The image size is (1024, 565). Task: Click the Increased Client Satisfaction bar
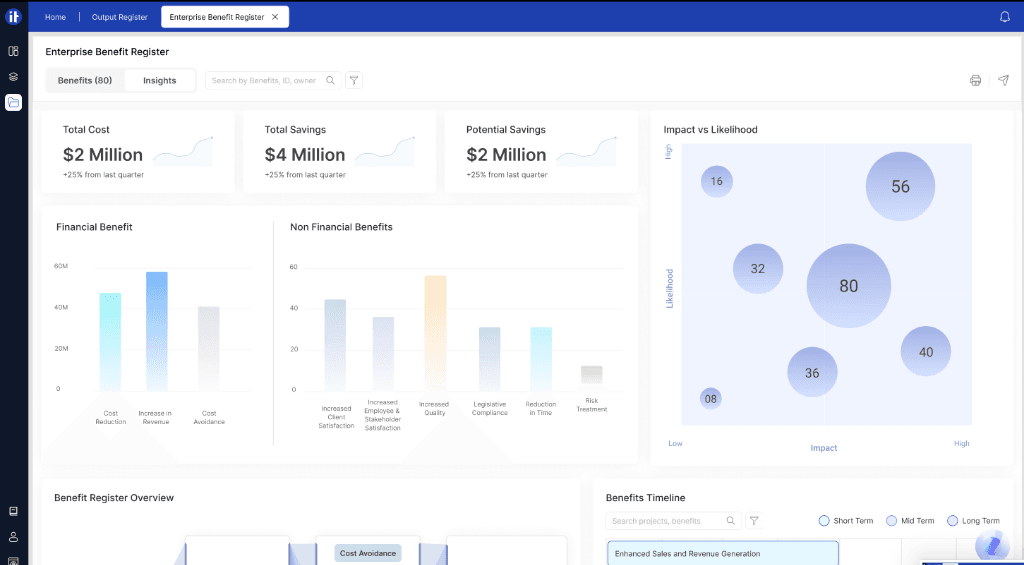pos(335,345)
